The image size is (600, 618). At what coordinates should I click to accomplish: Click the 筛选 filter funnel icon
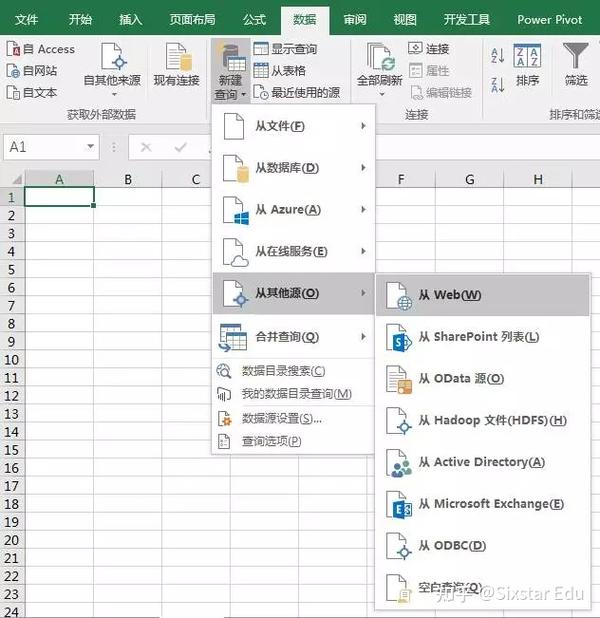576,56
